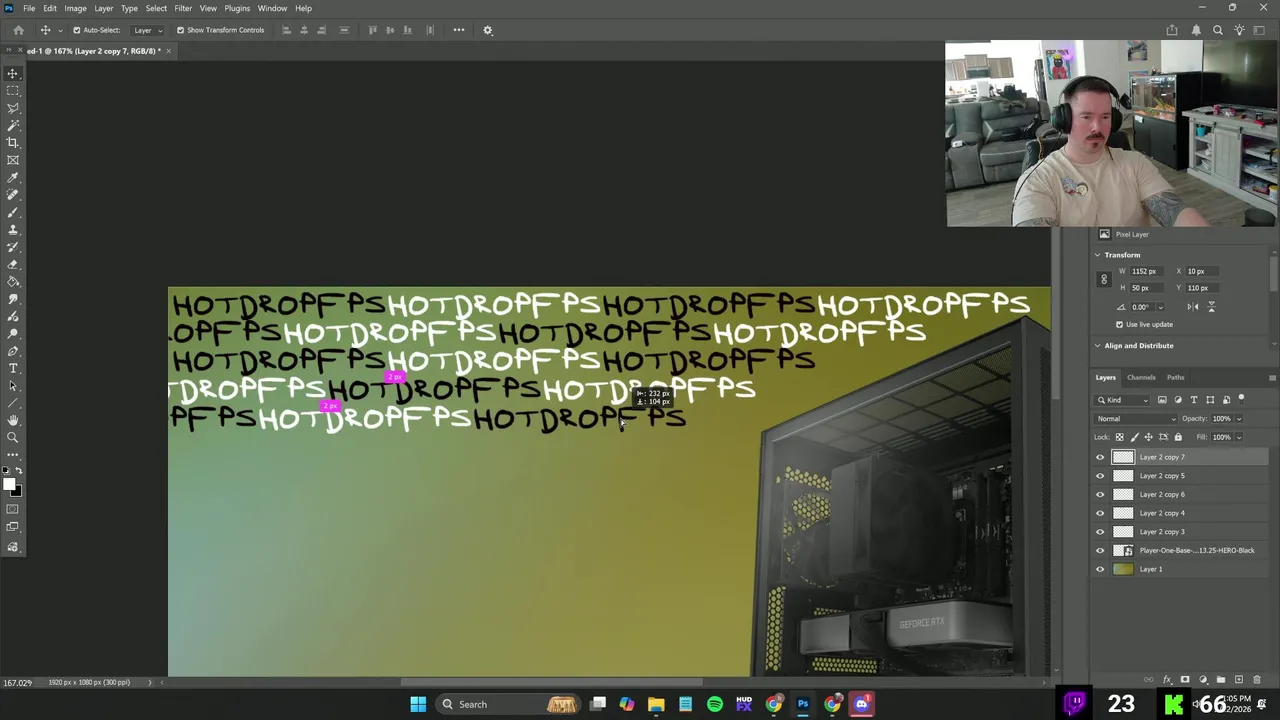Open the Kind layer filter dropdown
The width and height of the screenshot is (1280, 720).
(x=1120, y=400)
